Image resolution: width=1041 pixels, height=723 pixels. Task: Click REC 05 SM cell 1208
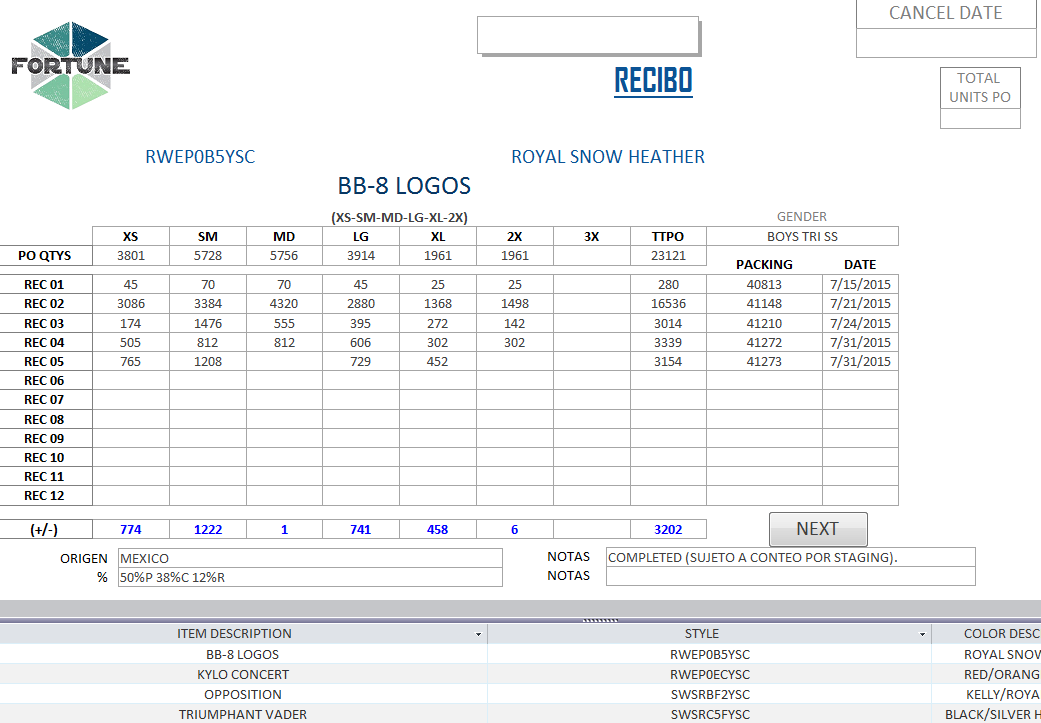click(208, 361)
